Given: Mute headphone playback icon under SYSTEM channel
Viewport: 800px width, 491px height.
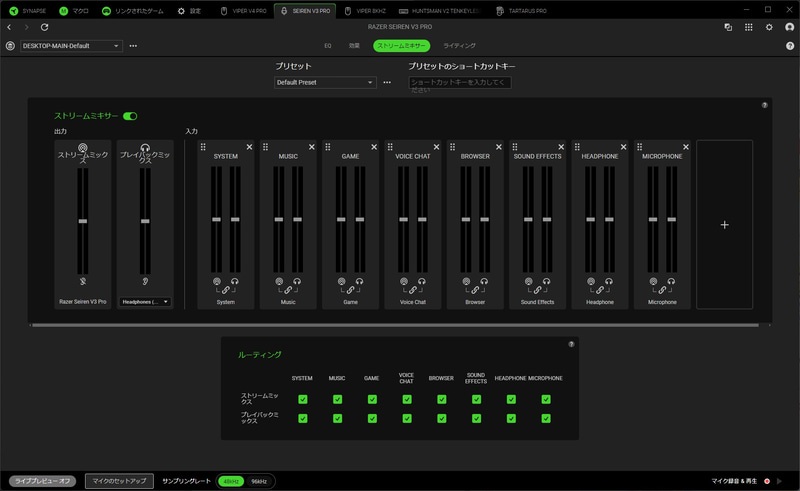Looking at the screenshot, I should coord(235,281).
